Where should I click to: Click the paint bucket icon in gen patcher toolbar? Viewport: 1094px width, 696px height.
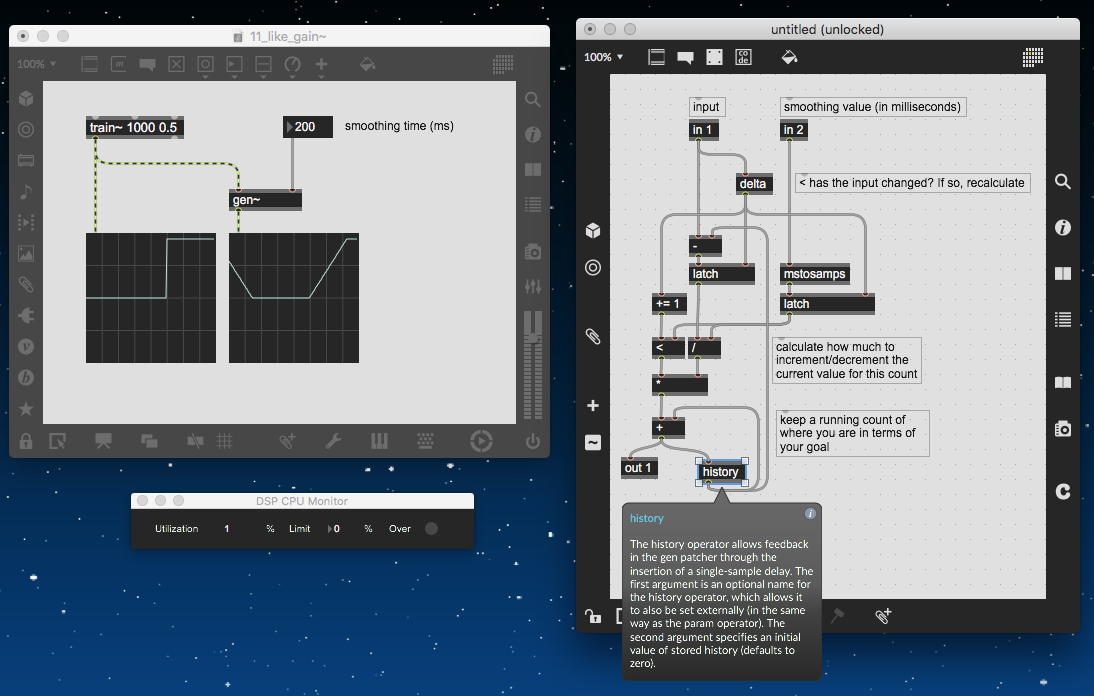pyautogui.click(x=789, y=57)
